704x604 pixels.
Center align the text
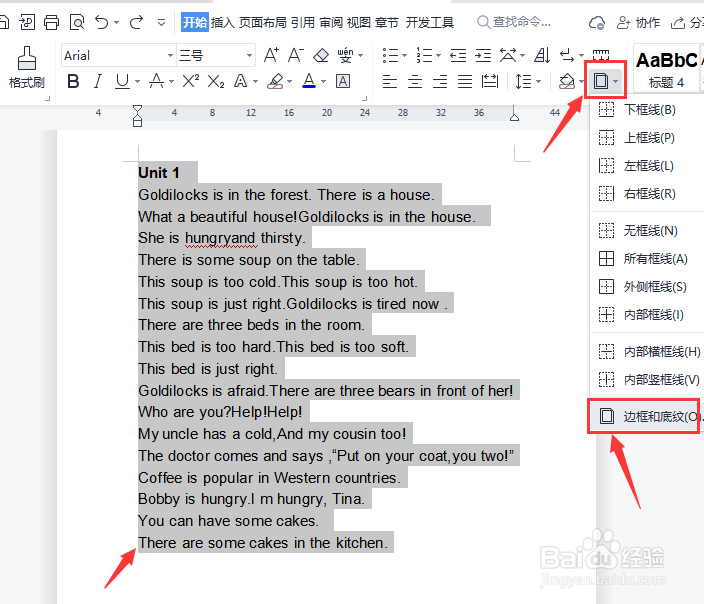tap(414, 82)
